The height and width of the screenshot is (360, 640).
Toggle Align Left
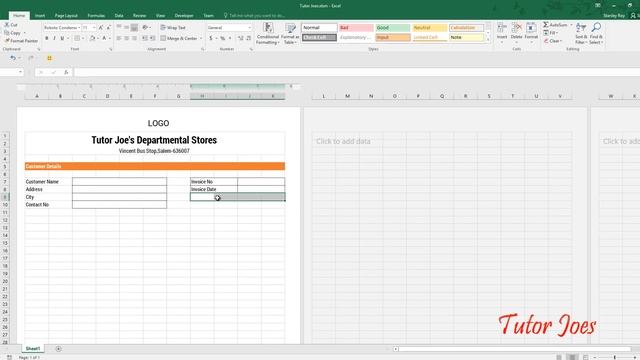click(x=119, y=38)
